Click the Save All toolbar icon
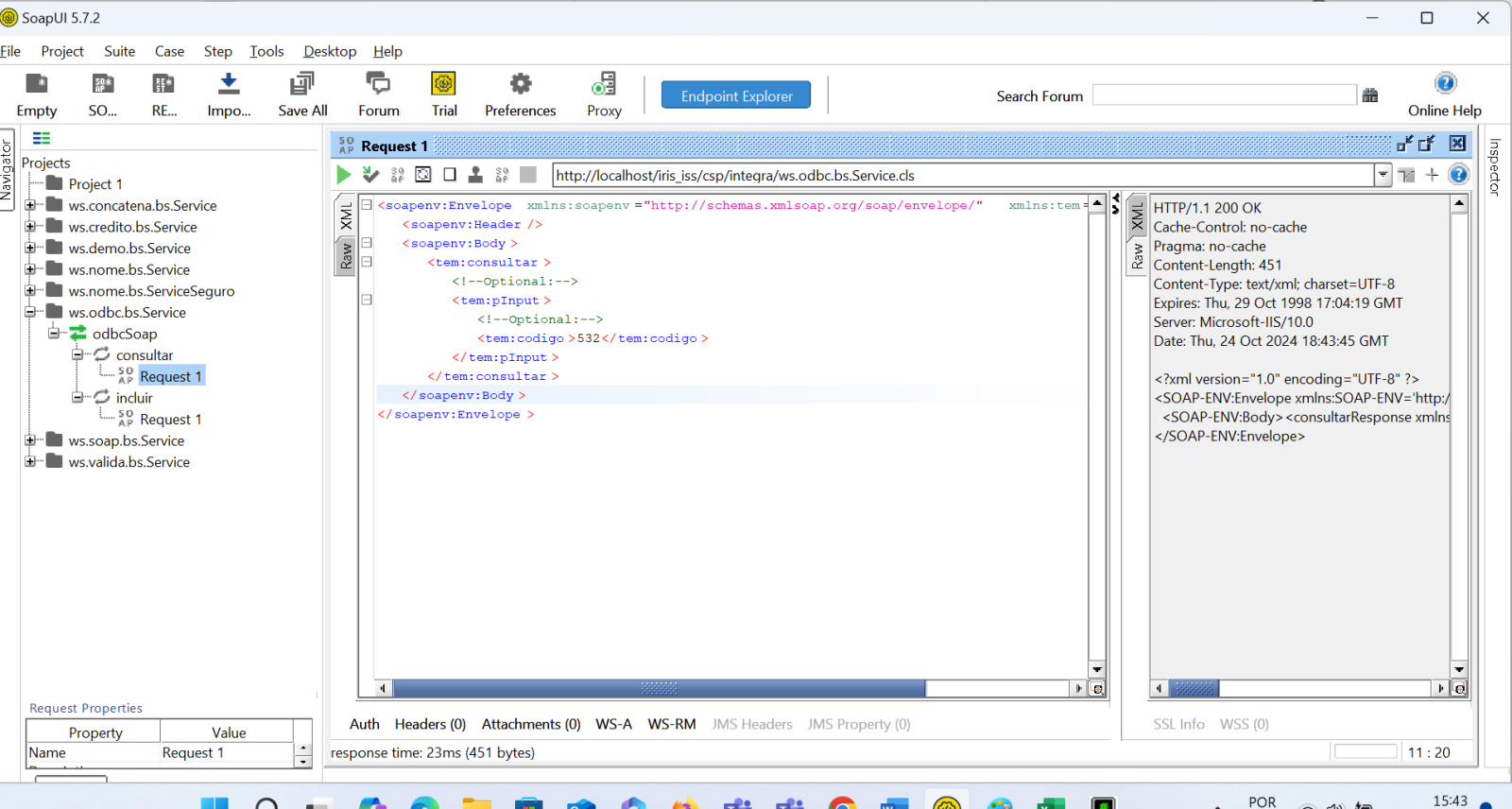The width and height of the screenshot is (1512, 809). click(x=302, y=85)
